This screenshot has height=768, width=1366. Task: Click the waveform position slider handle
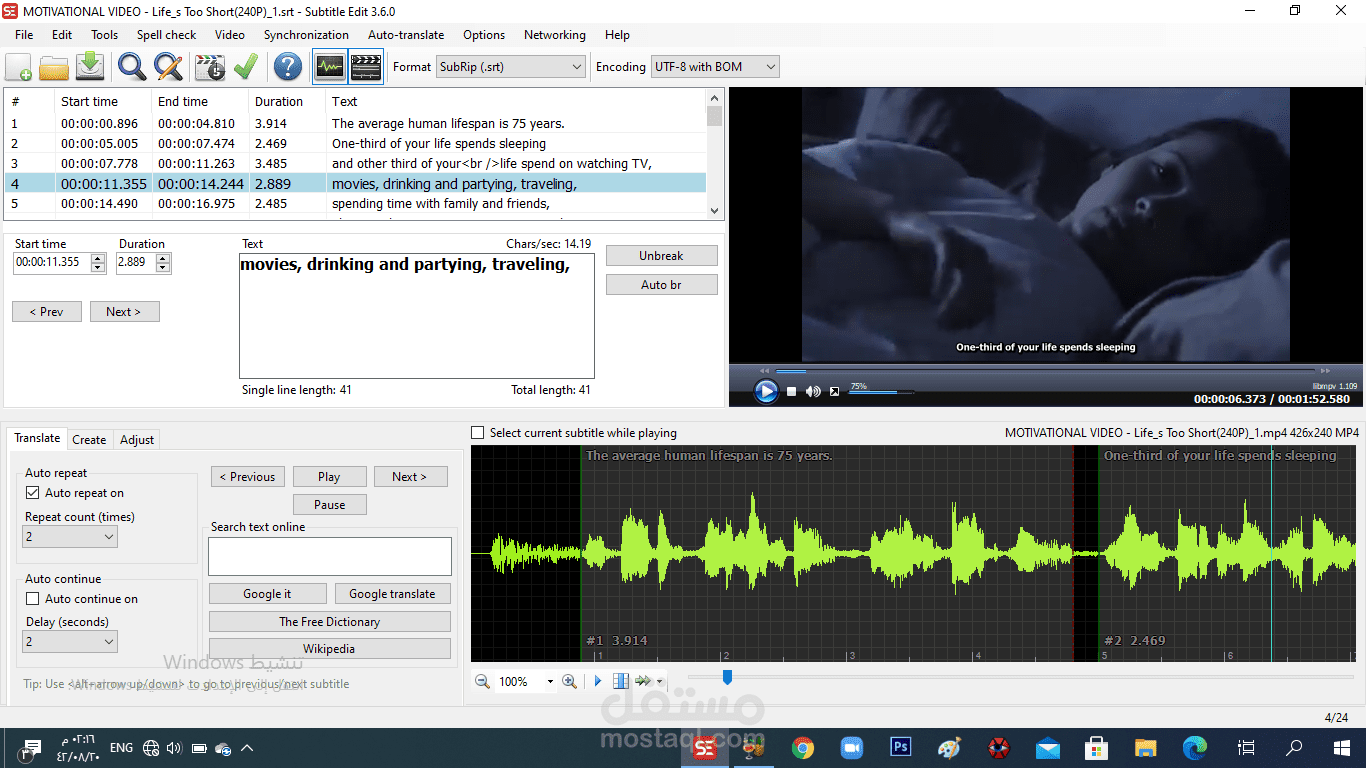727,678
